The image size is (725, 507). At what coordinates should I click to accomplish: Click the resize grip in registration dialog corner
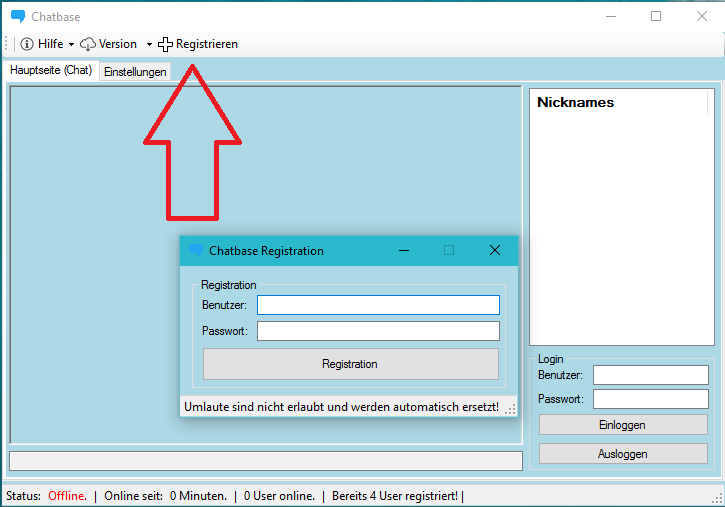tap(511, 409)
